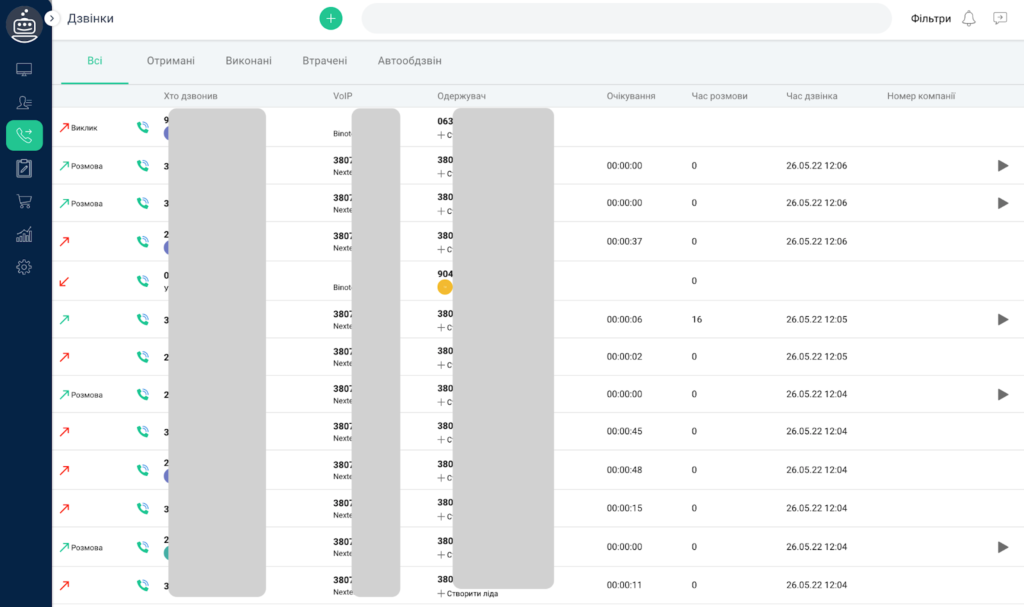This screenshot has width=1024, height=607.
Task: Open the contacts icon in sidebar
Action: click(24, 103)
